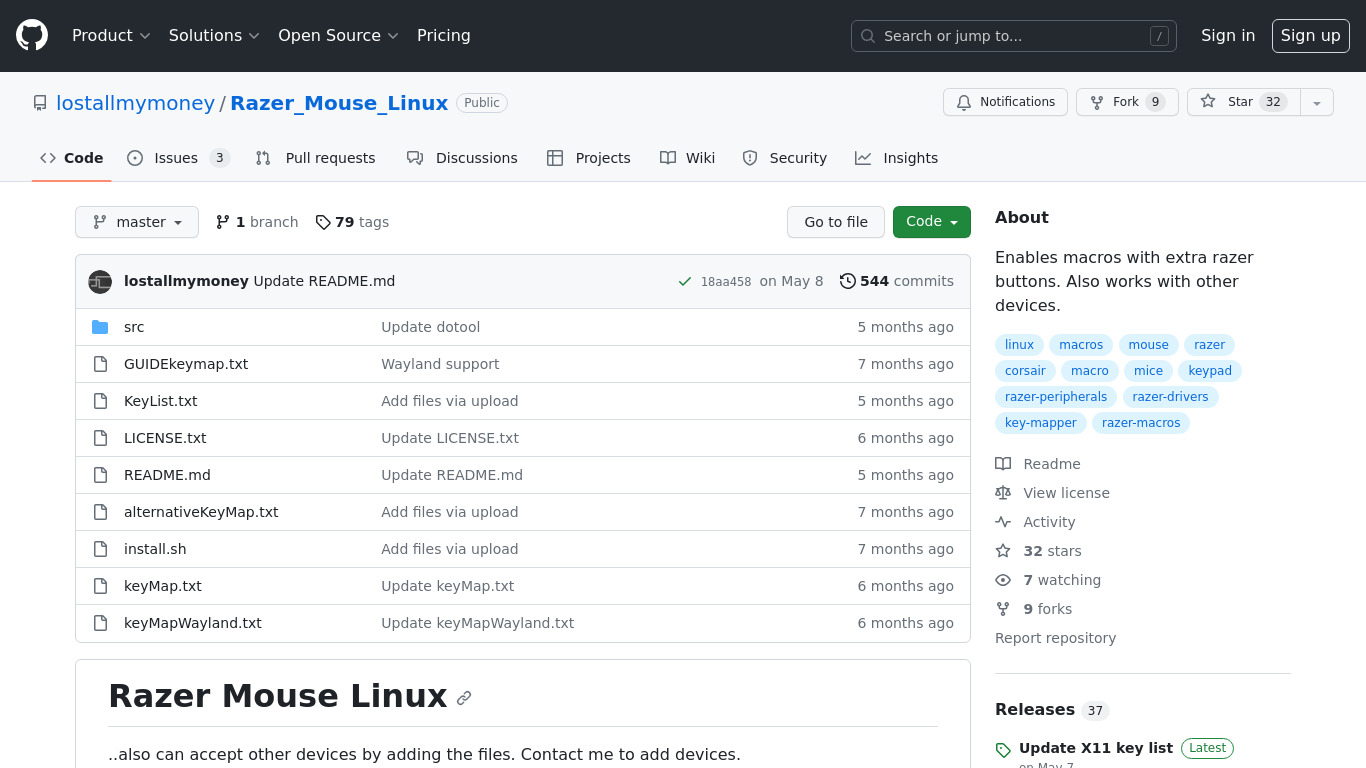The width and height of the screenshot is (1366, 768).
Task: Open KeyList.txt file
Action: point(161,401)
